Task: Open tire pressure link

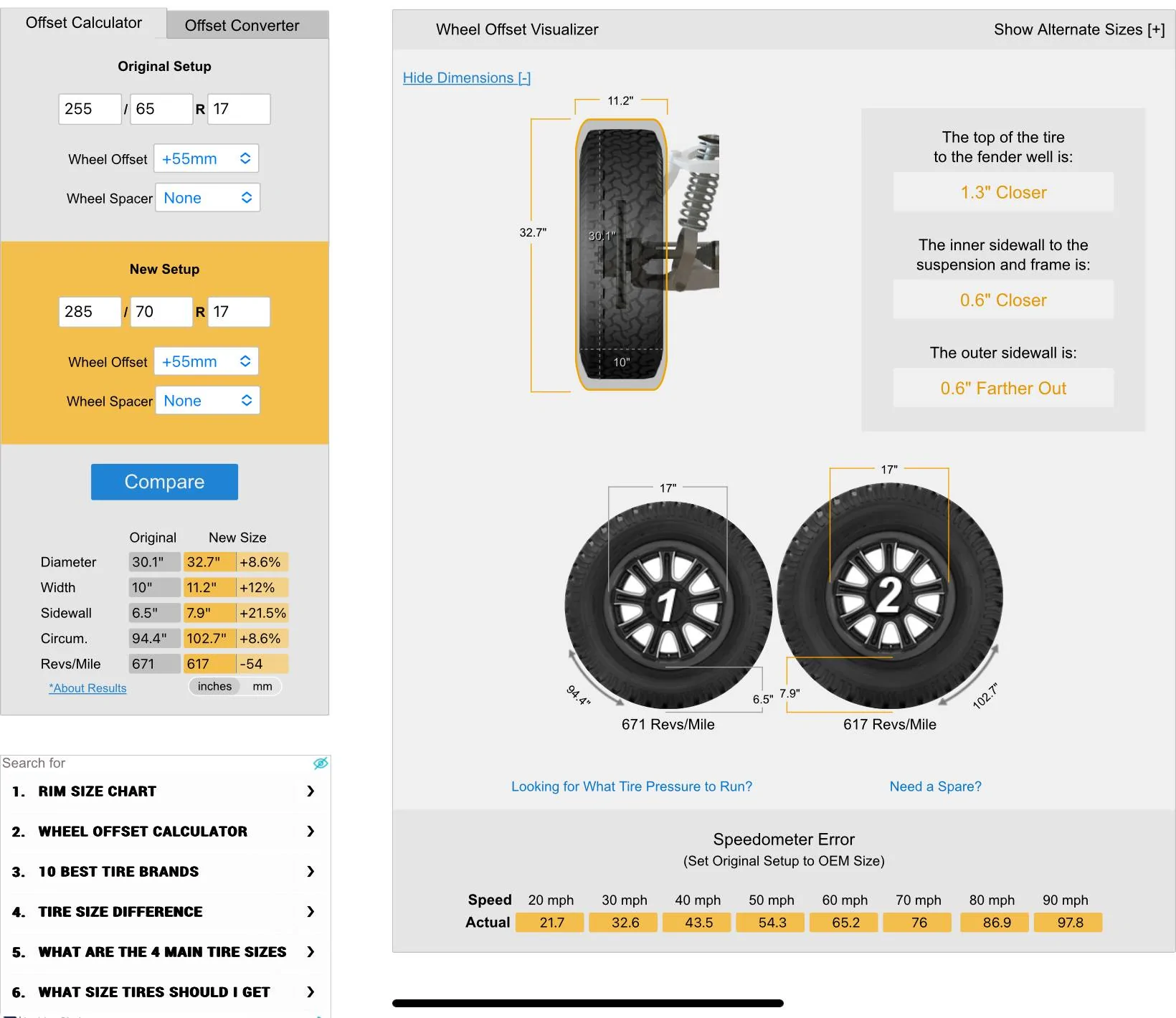Action: coord(632,786)
